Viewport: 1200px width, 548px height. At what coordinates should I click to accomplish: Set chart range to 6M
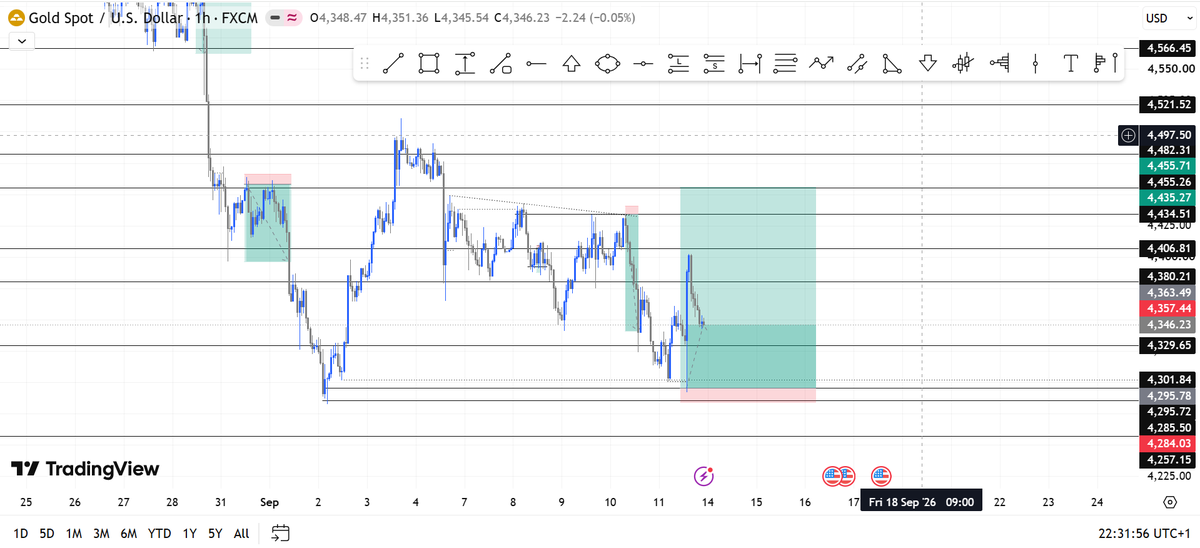pyautogui.click(x=129, y=533)
